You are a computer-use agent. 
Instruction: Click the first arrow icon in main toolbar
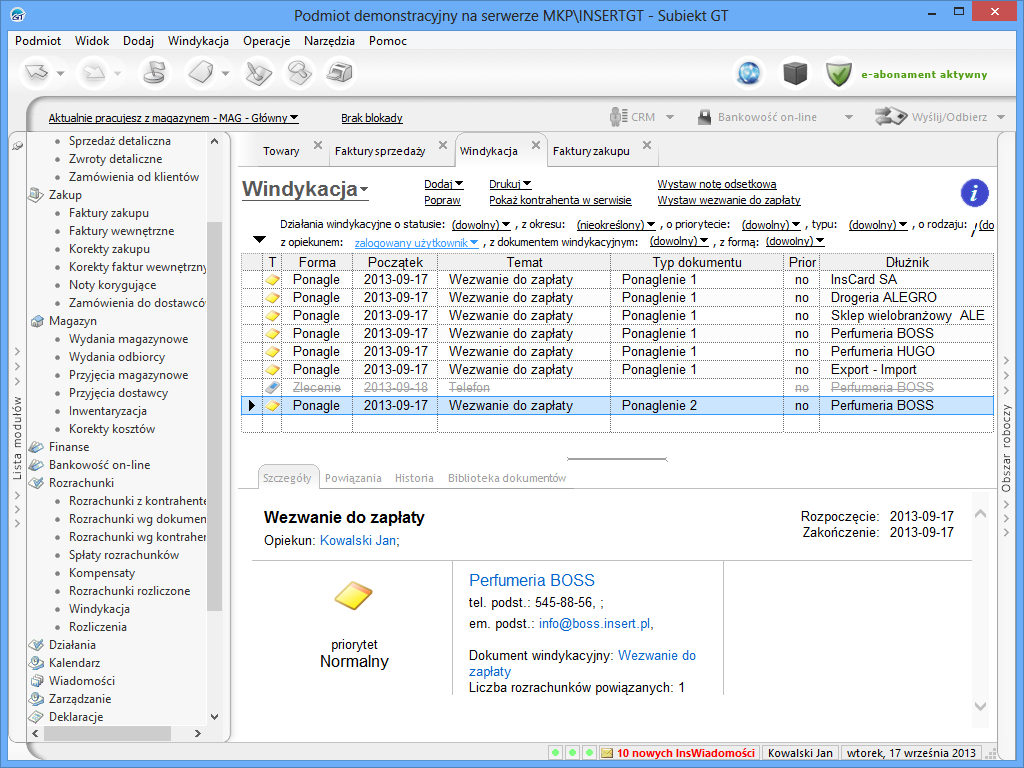(37, 73)
